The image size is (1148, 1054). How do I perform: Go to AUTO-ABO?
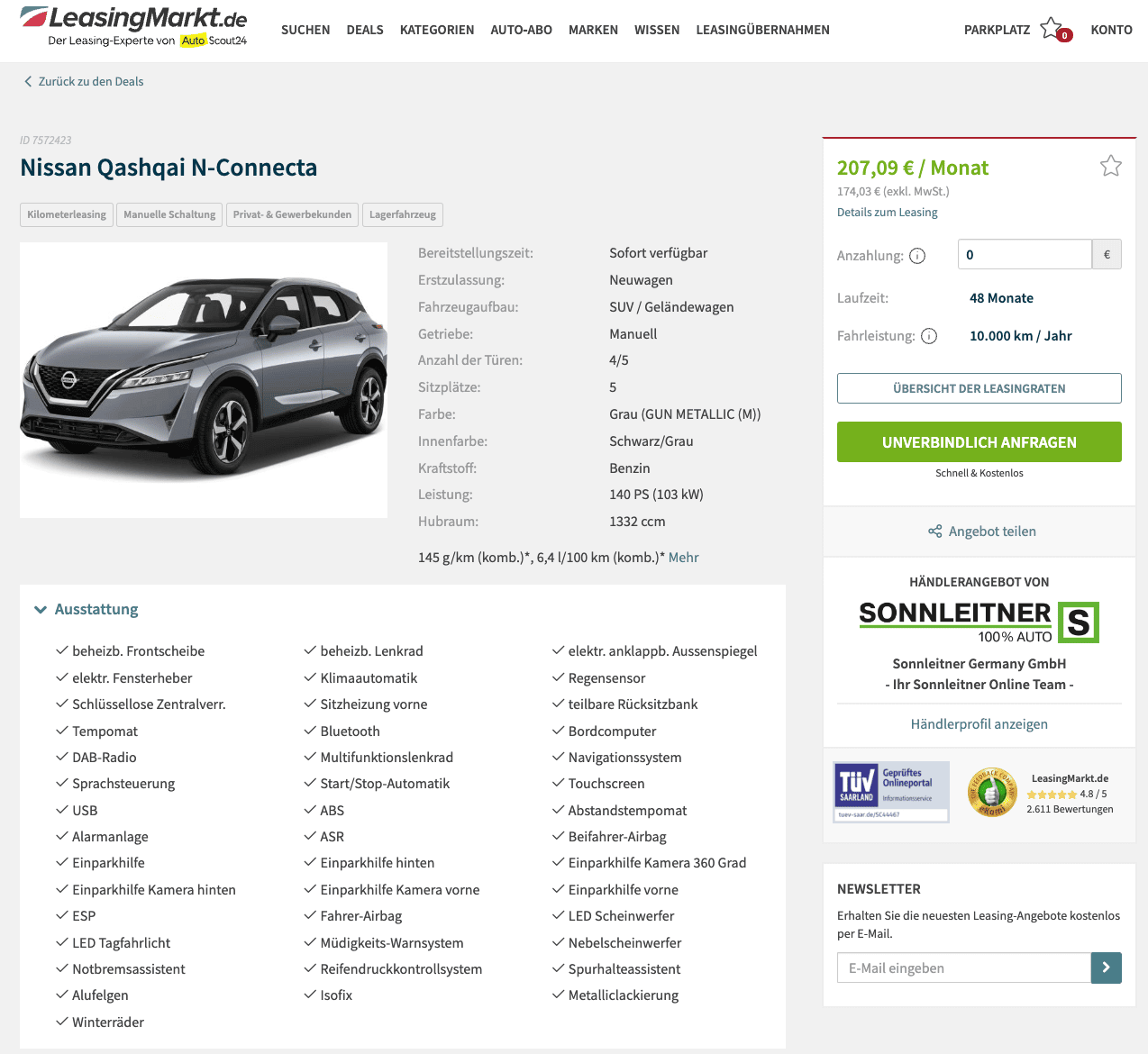[x=522, y=30]
